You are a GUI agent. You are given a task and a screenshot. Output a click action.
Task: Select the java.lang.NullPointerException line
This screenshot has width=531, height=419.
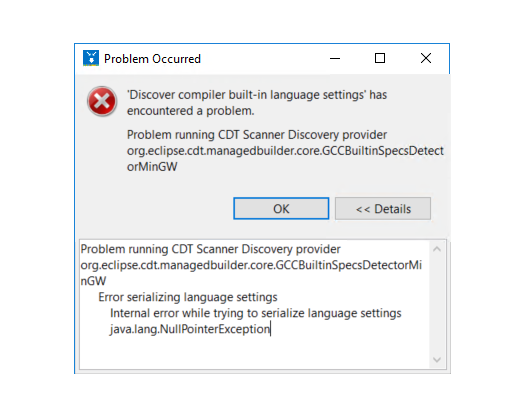coord(190,329)
